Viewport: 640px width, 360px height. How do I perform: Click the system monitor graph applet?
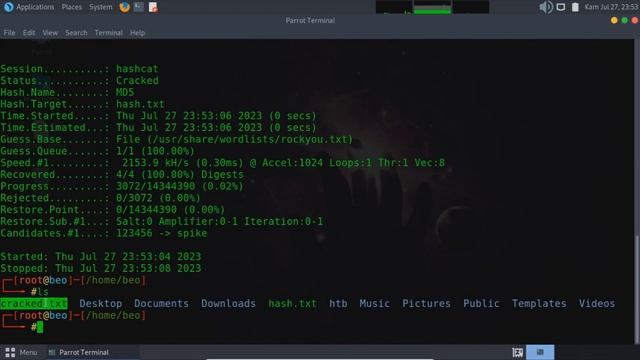432,7
